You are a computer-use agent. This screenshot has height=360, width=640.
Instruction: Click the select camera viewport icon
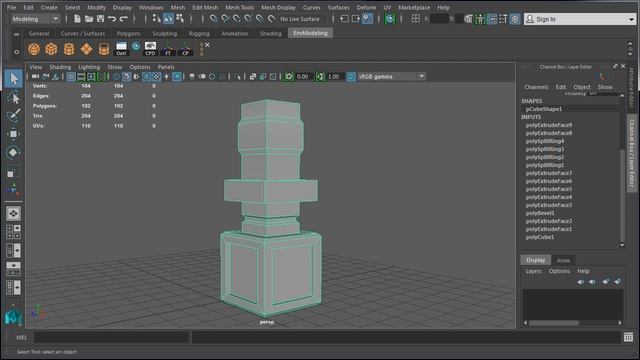point(36,76)
